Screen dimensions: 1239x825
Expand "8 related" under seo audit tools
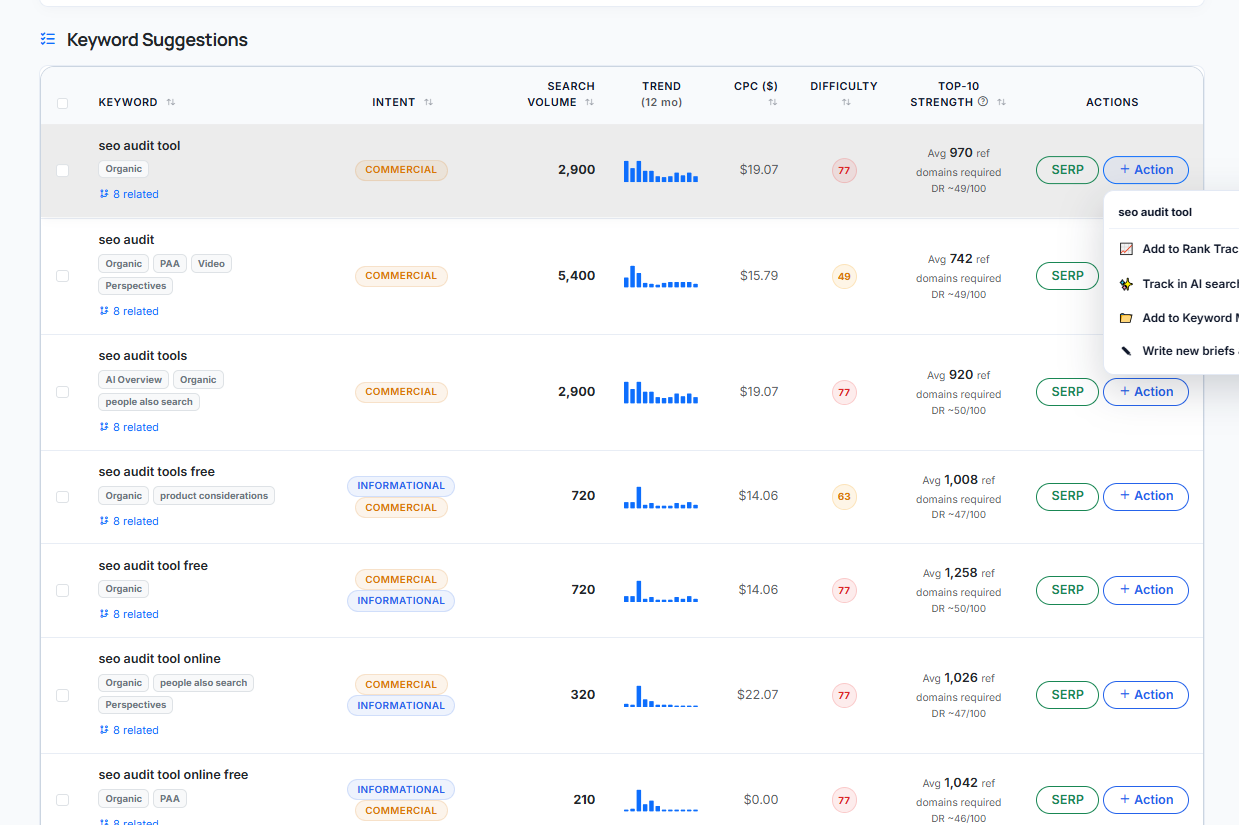[129, 427]
